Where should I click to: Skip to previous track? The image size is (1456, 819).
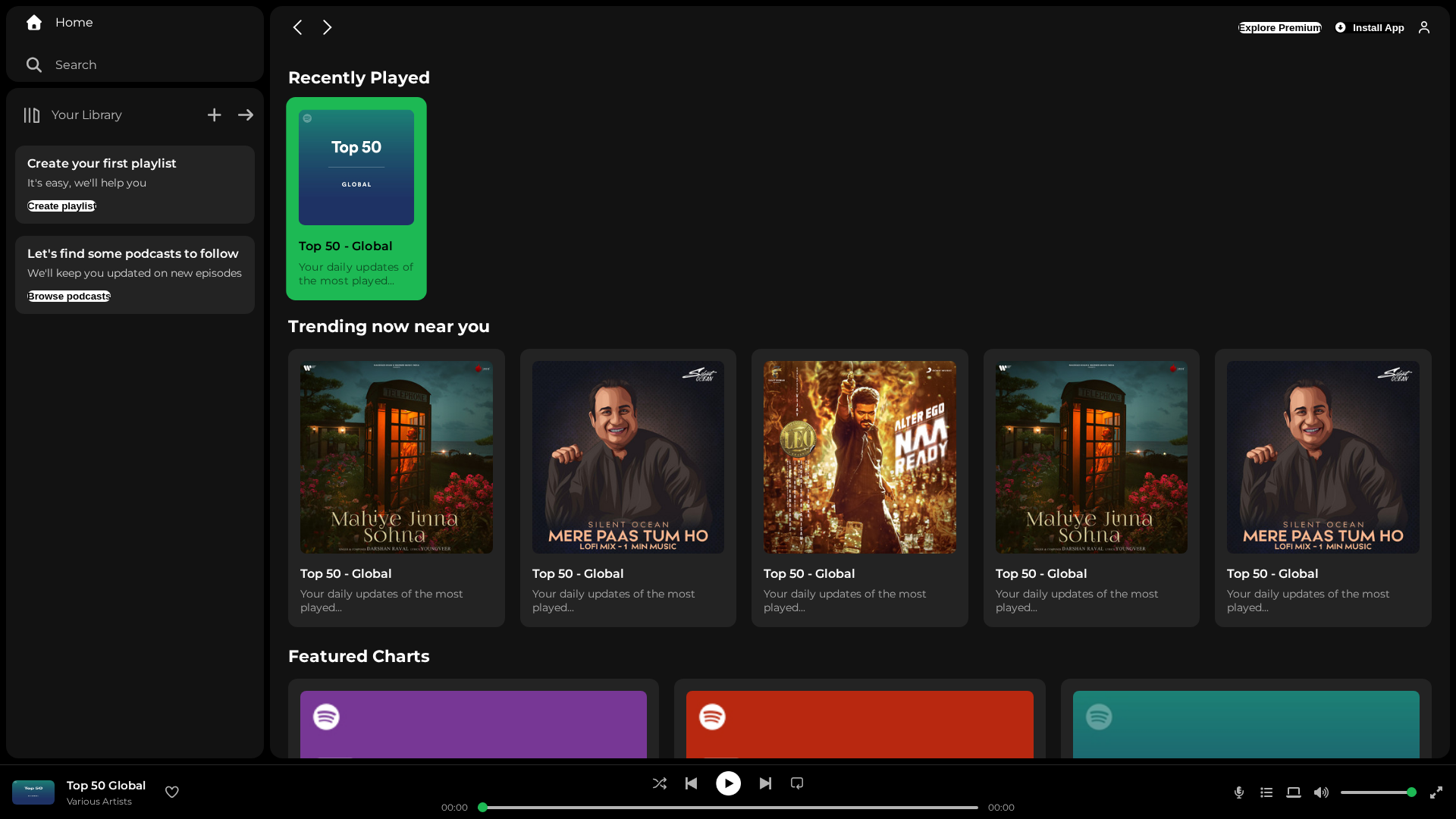tap(691, 783)
